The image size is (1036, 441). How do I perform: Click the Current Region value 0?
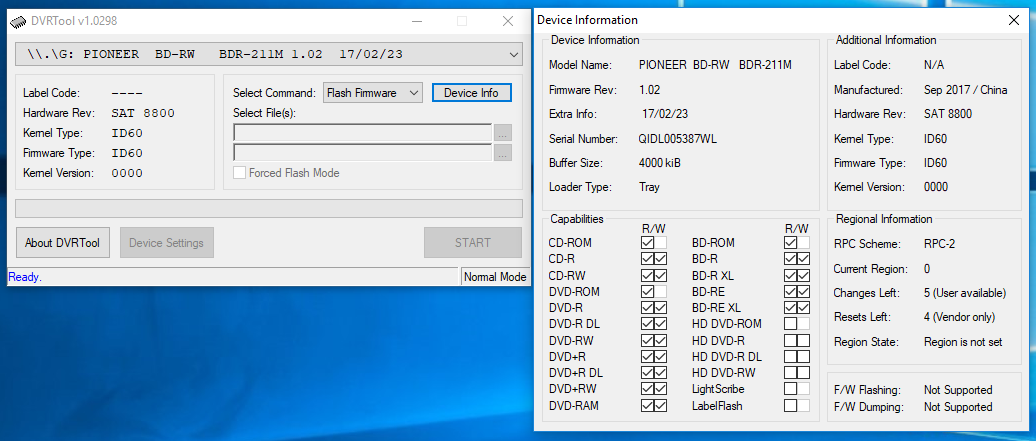(927, 269)
